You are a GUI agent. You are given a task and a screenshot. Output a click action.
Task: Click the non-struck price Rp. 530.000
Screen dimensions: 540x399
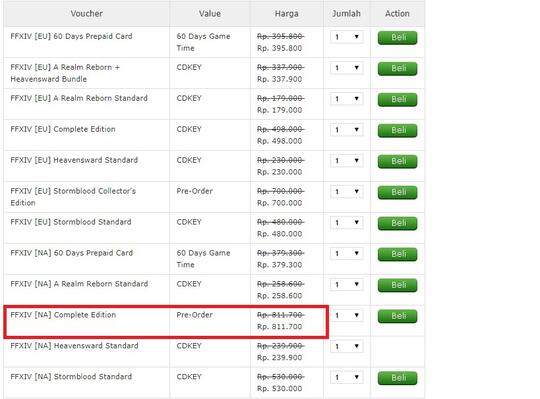[280, 389]
